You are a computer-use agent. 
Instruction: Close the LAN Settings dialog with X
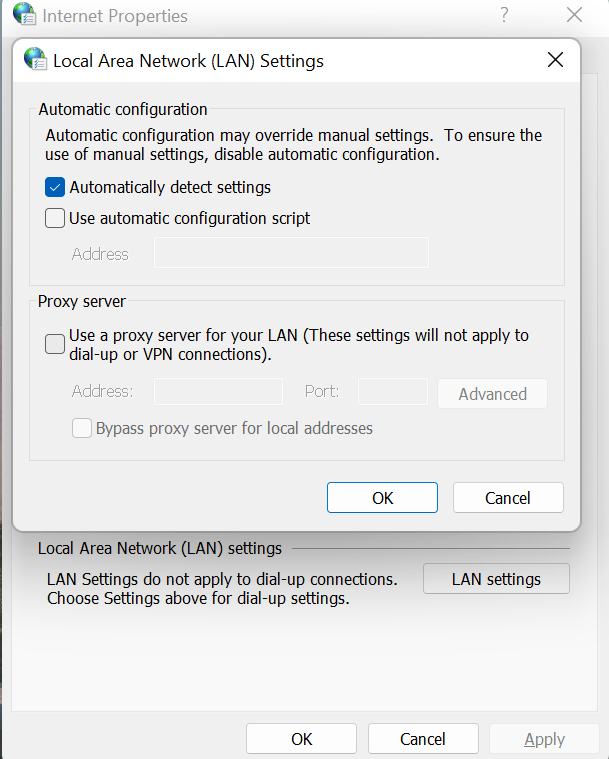click(555, 60)
